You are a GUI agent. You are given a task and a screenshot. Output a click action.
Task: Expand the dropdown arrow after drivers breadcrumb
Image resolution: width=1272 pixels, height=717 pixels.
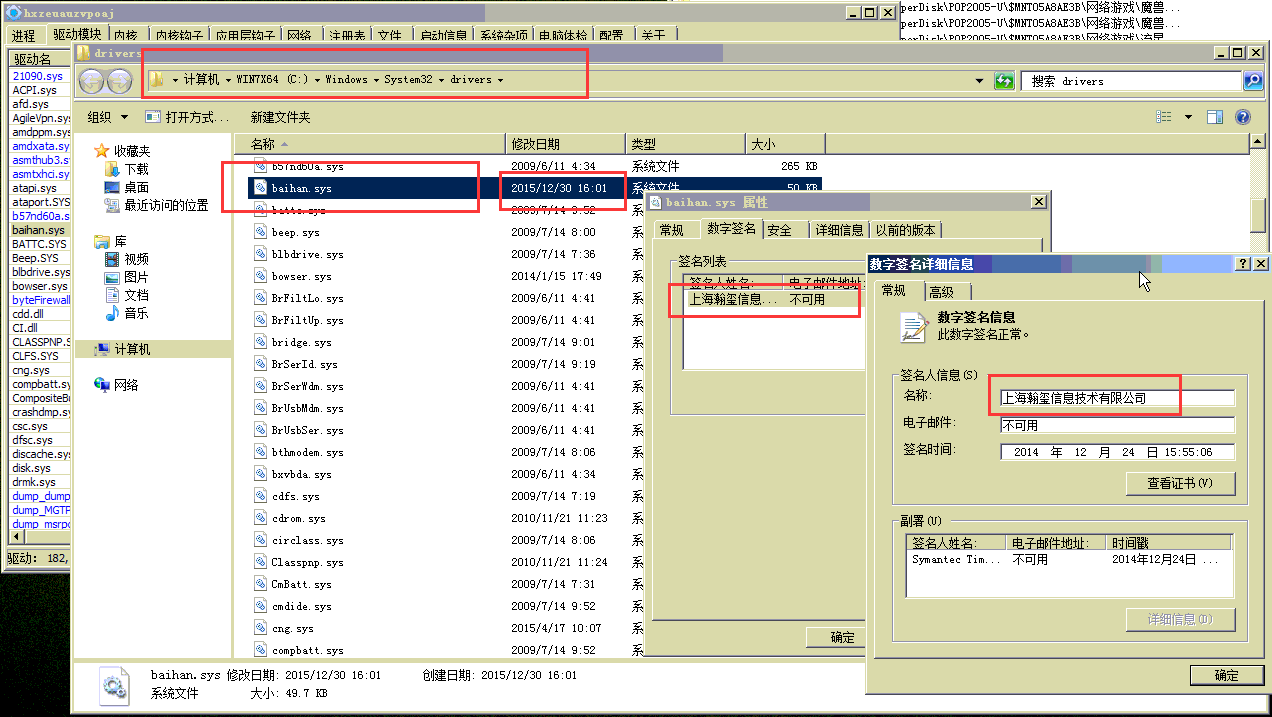pyautogui.click(x=500, y=80)
